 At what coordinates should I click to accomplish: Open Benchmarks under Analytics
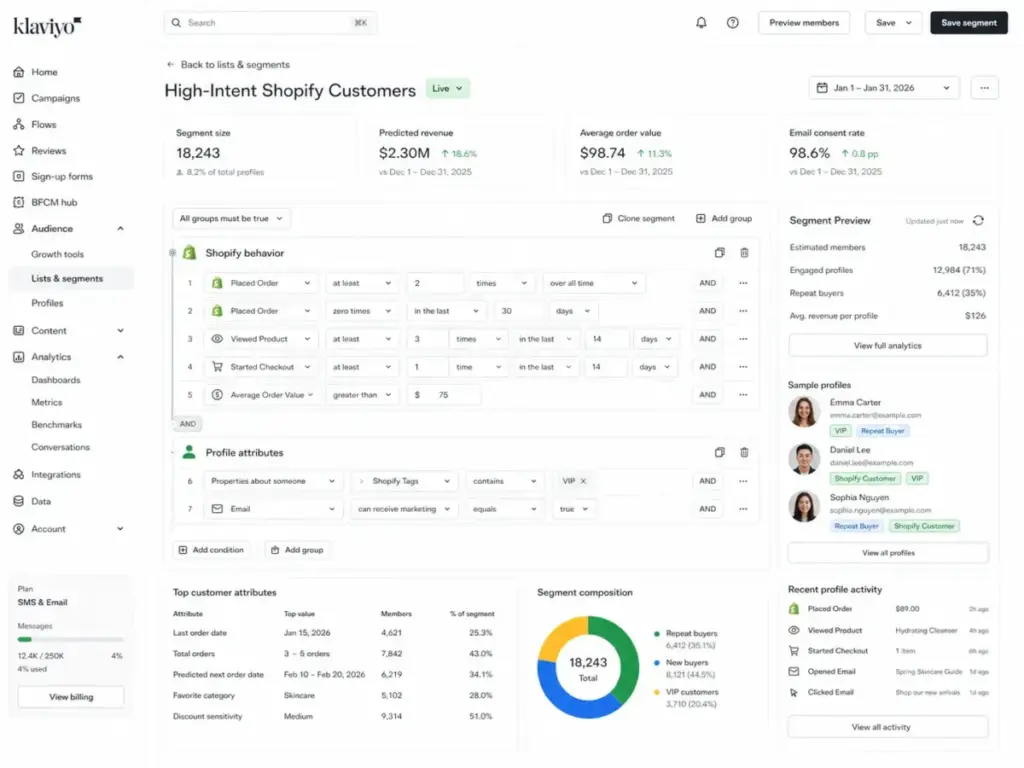coord(56,424)
